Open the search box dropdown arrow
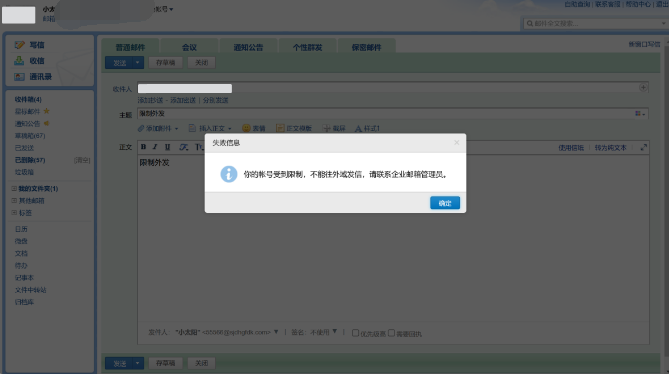 [663, 23]
